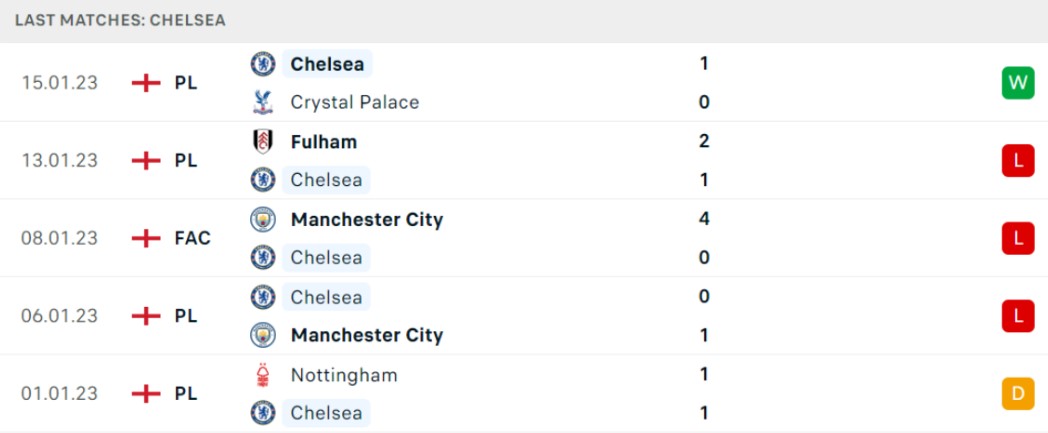This screenshot has height=433, width=1048.
Task: Click Manchester City crest in FAC match
Action: tap(263, 219)
